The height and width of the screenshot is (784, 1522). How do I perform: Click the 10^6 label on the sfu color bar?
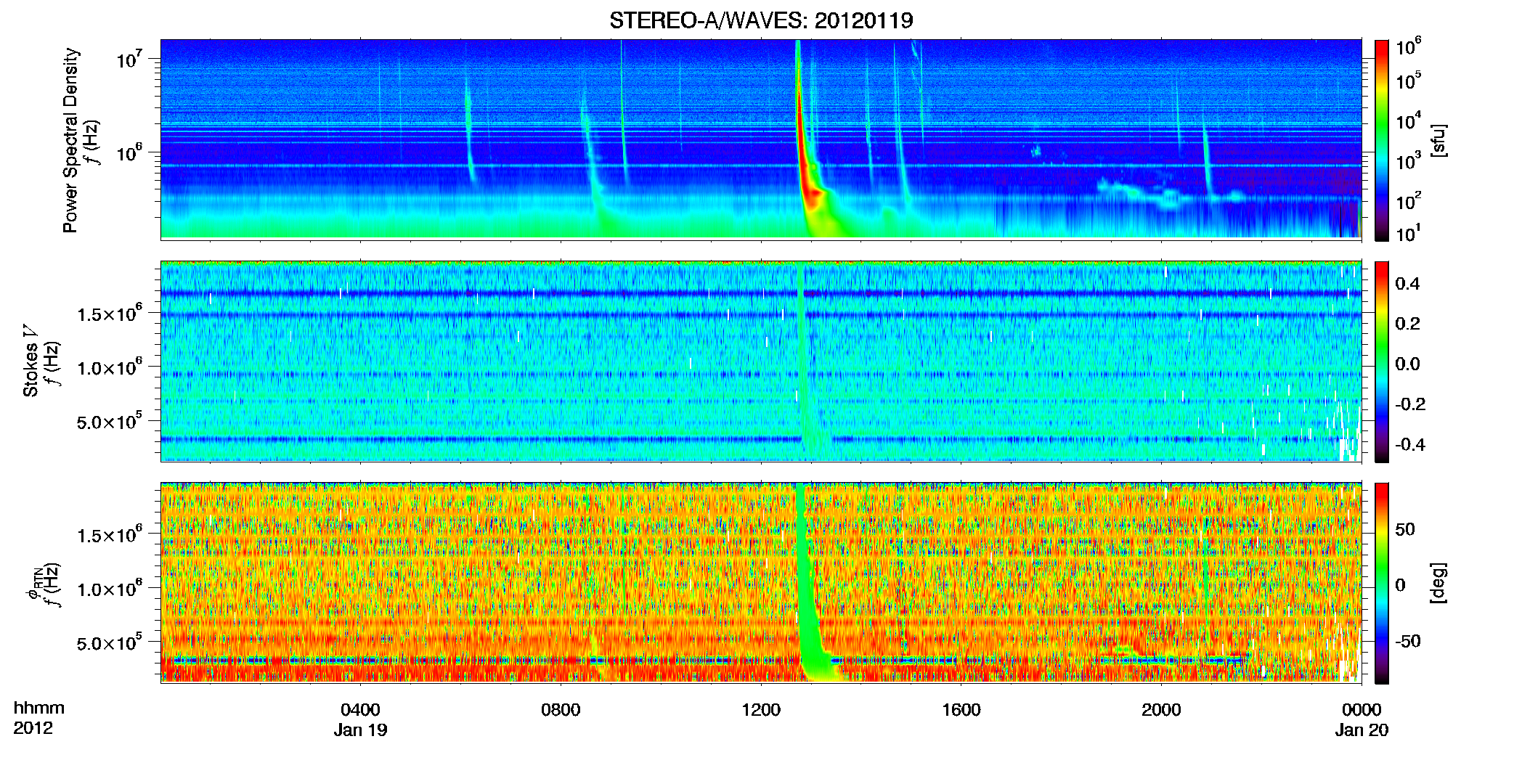1409,47
